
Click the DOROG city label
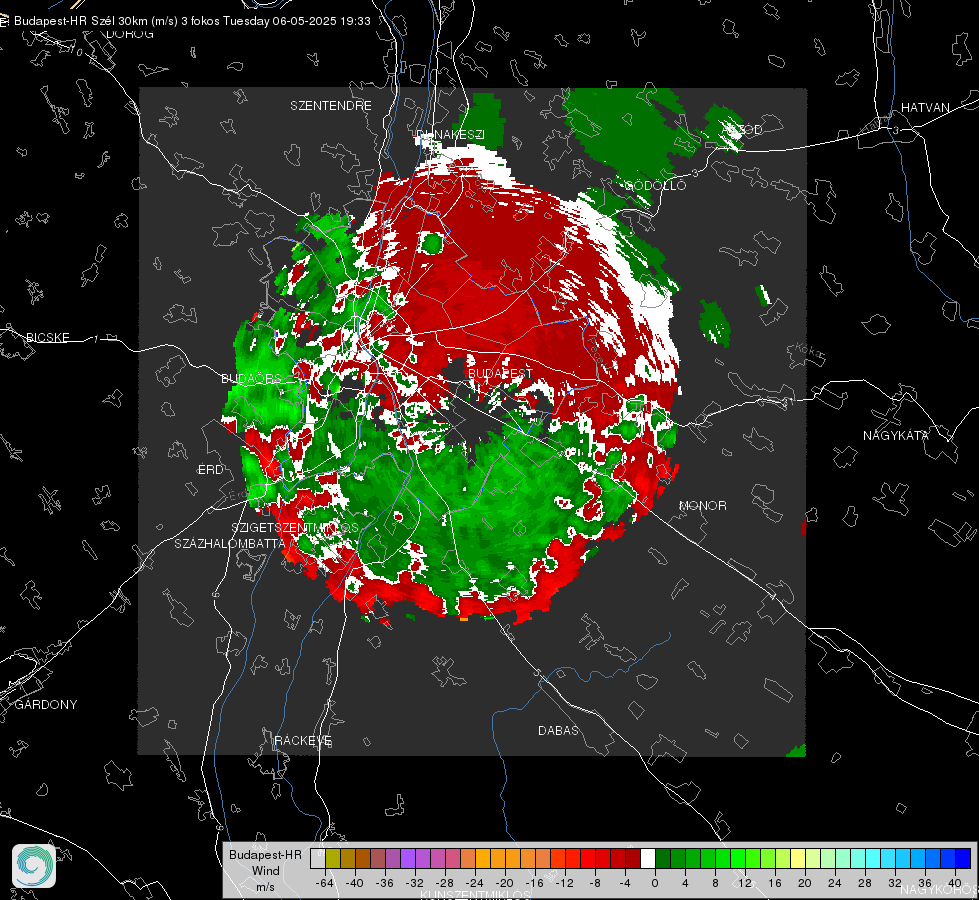[130, 34]
